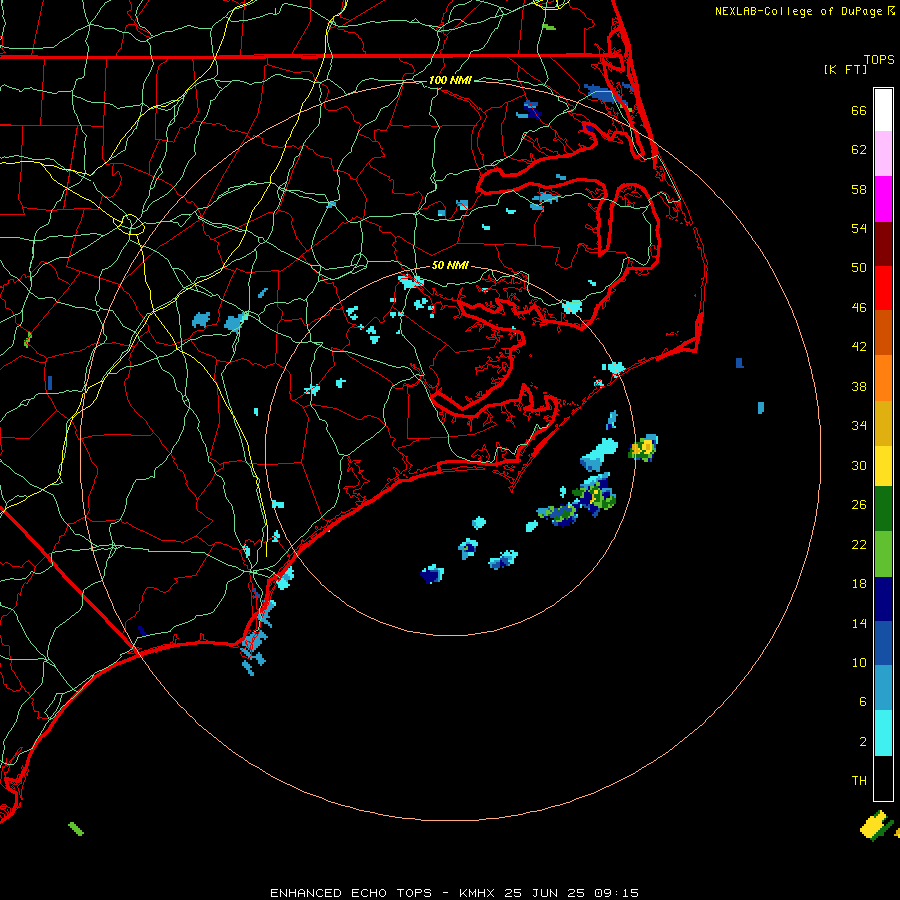
Task: Select the white swatch in the legend
Action: click(883, 110)
